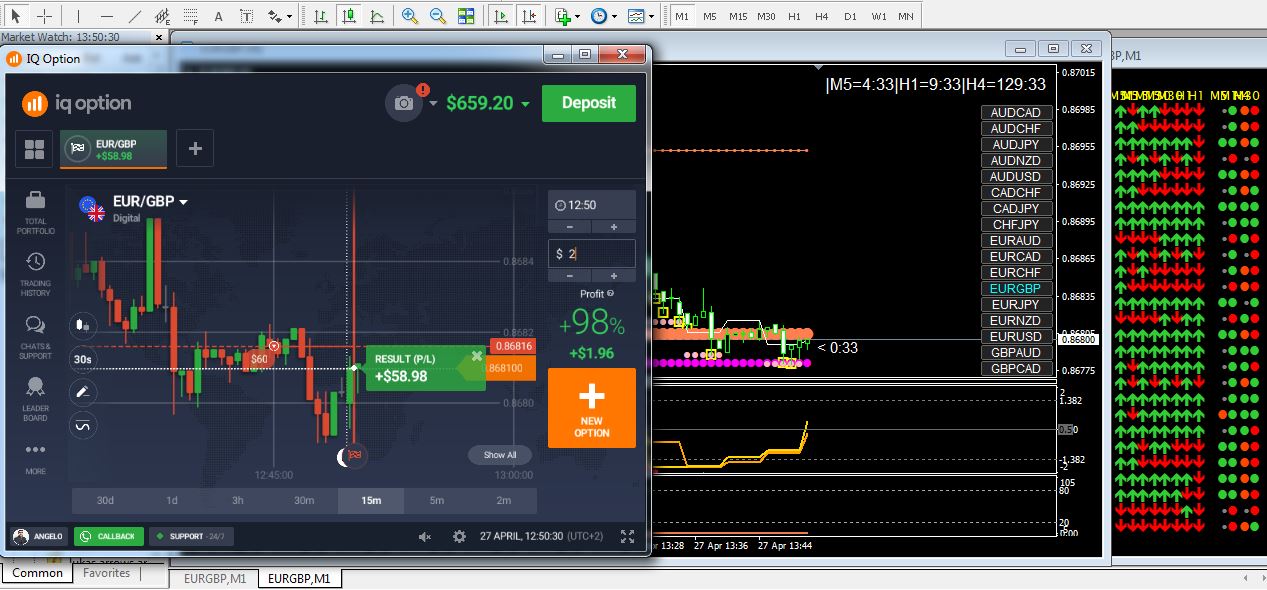Open the indicators wave icon
Image resolution: width=1267 pixels, height=590 pixels.
83,426
